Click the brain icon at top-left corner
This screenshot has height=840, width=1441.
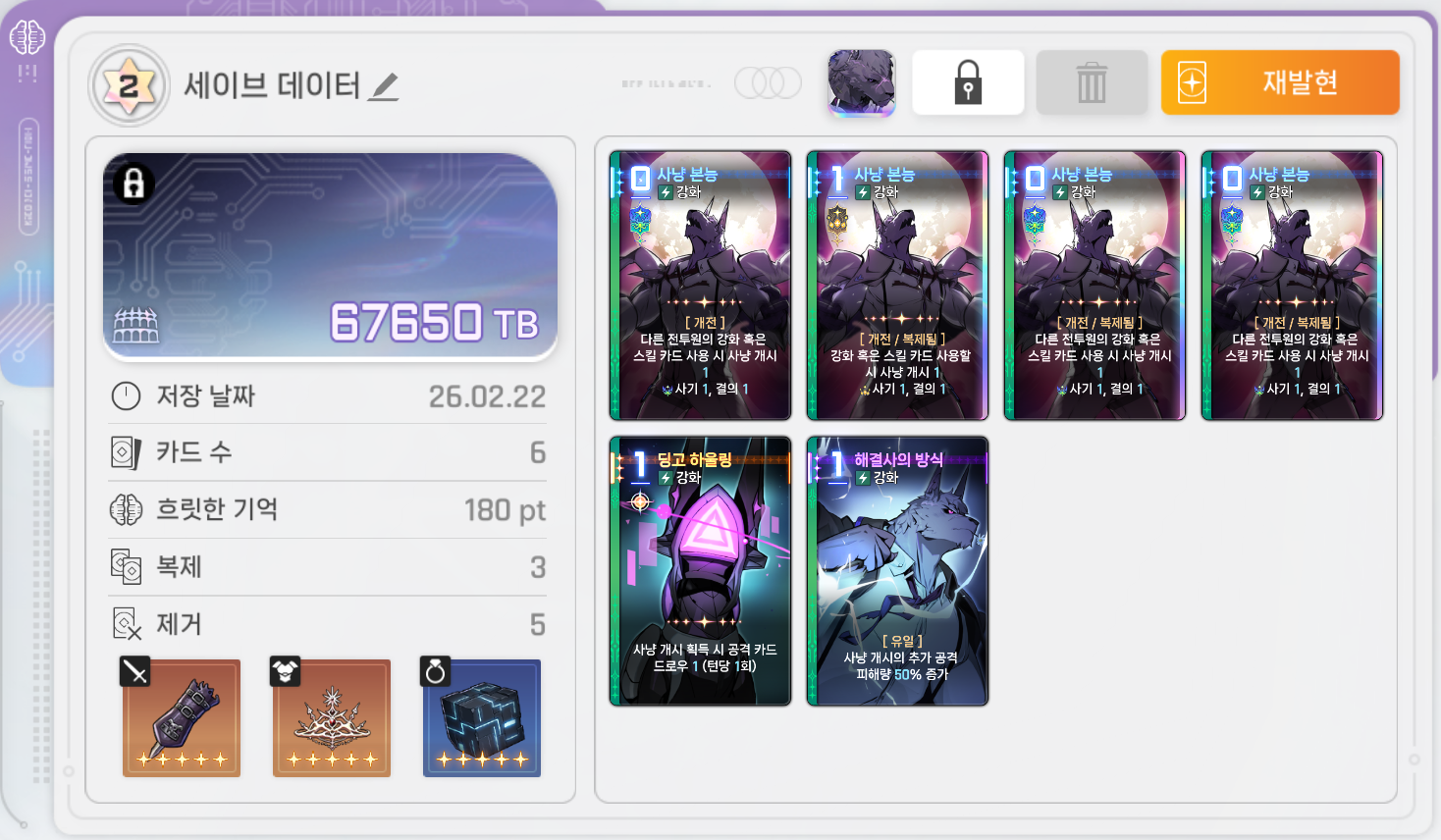click(x=27, y=38)
